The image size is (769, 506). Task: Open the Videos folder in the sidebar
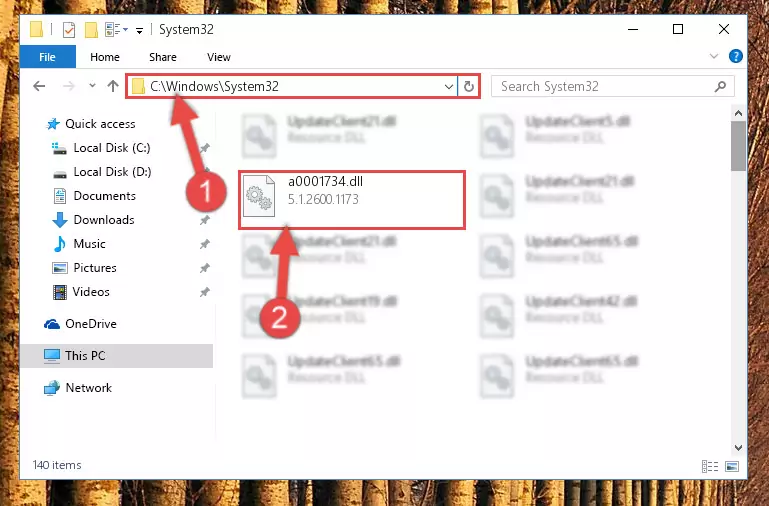(x=91, y=292)
